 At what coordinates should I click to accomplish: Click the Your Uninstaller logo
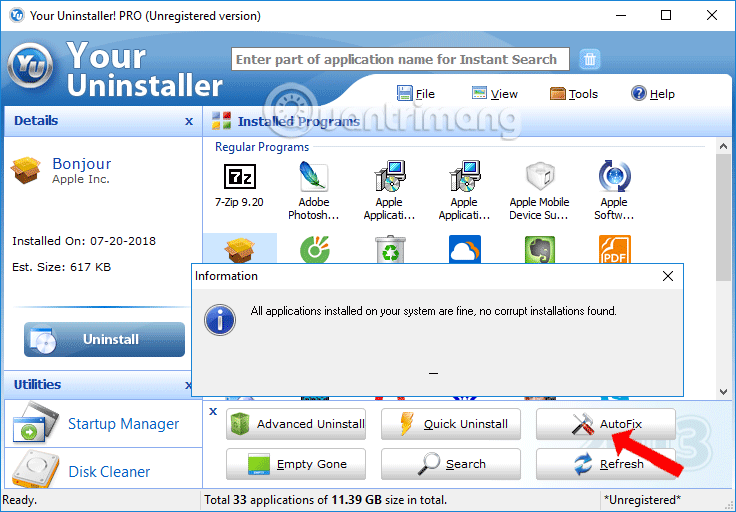coord(30,65)
